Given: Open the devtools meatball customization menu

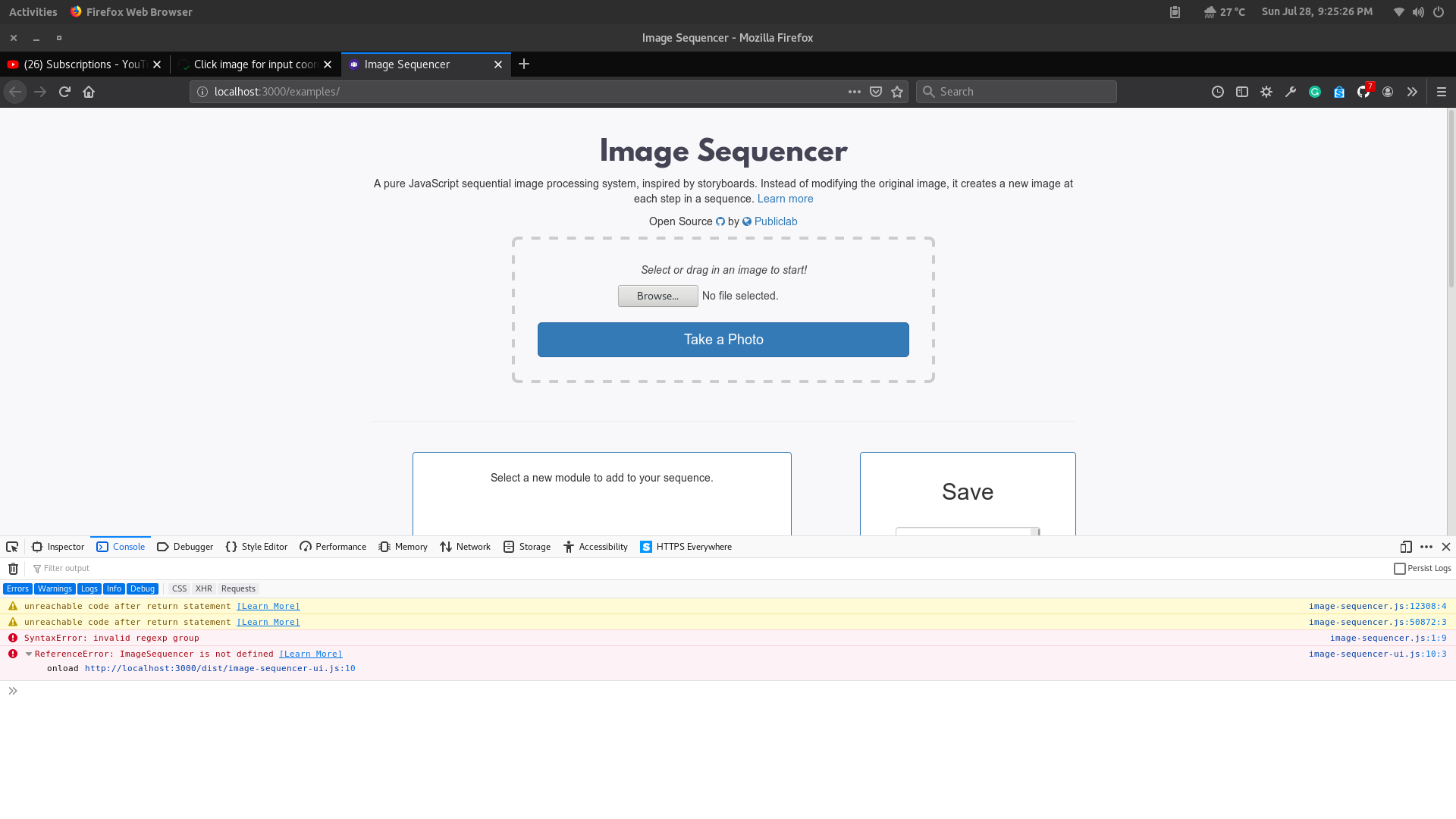Looking at the screenshot, I should point(1426,547).
